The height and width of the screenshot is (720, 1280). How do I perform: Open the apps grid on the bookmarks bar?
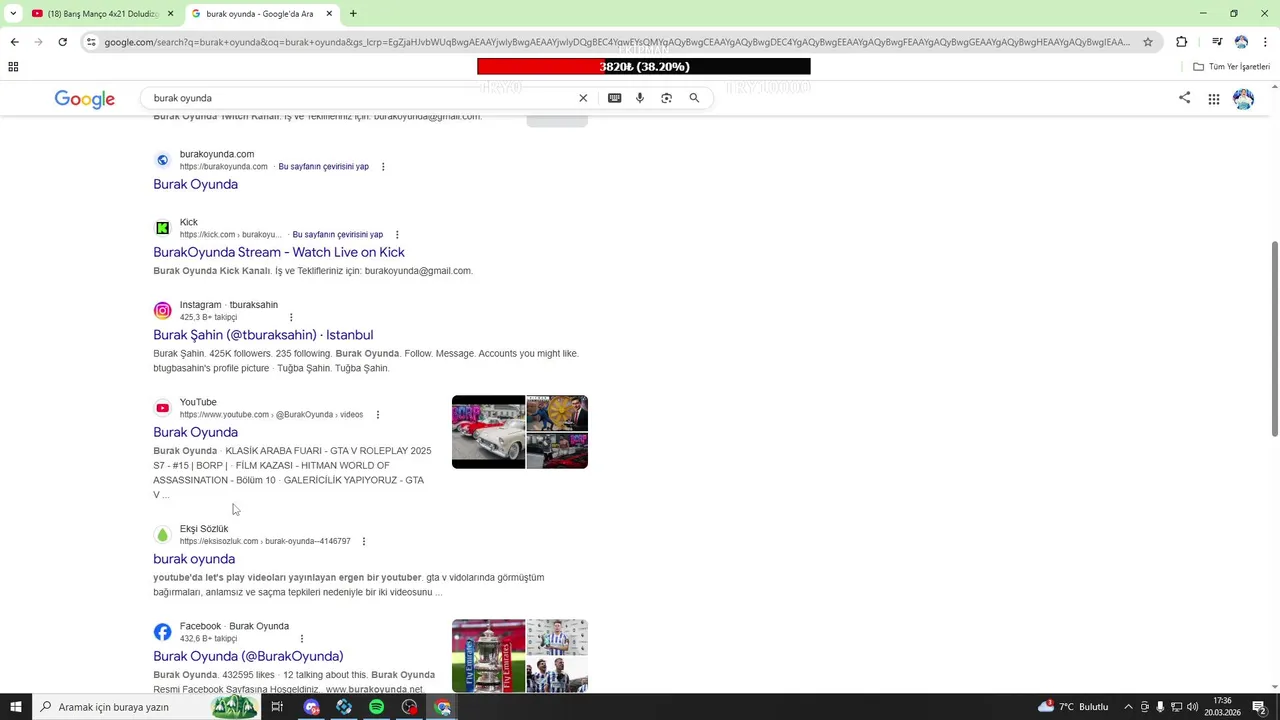point(13,67)
